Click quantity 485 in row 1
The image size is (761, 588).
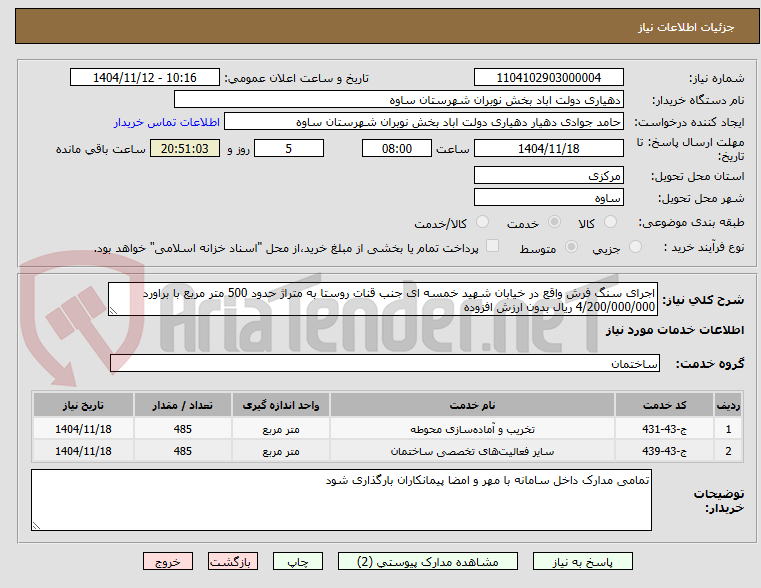tap(182, 429)
